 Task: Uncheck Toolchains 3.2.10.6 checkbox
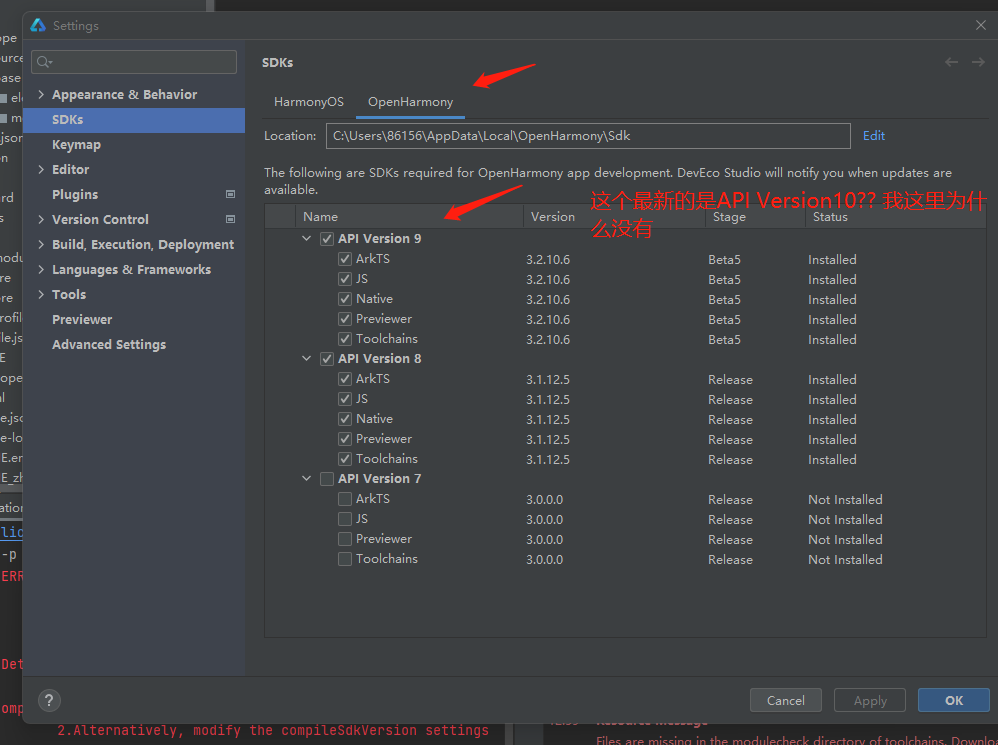point(345,339)
